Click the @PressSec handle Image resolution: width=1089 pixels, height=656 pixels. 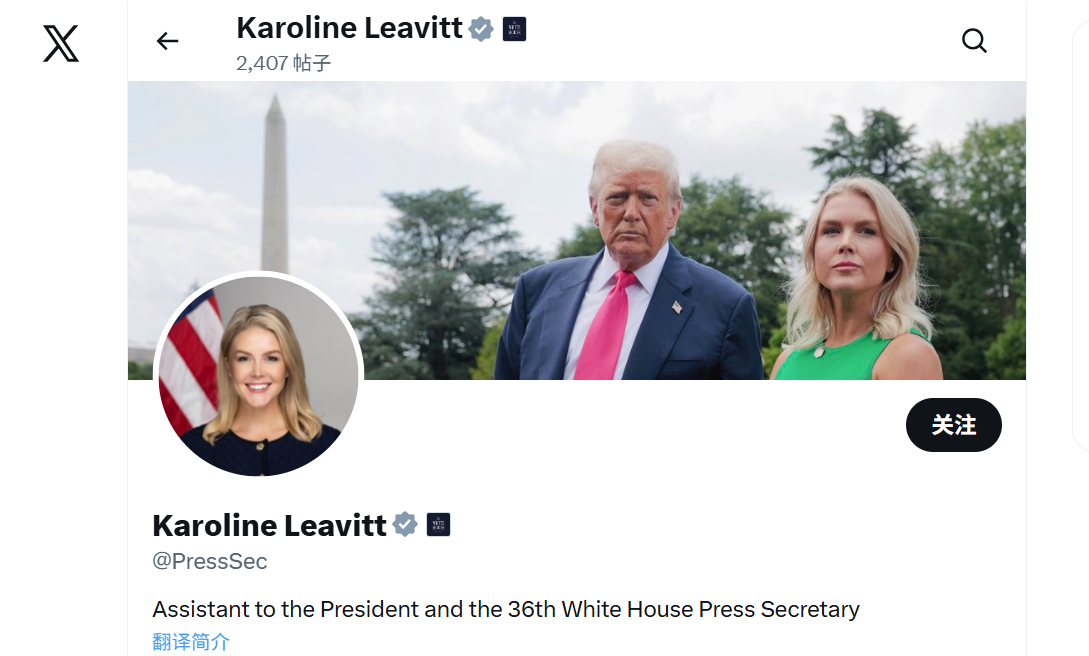coord(210,561)
